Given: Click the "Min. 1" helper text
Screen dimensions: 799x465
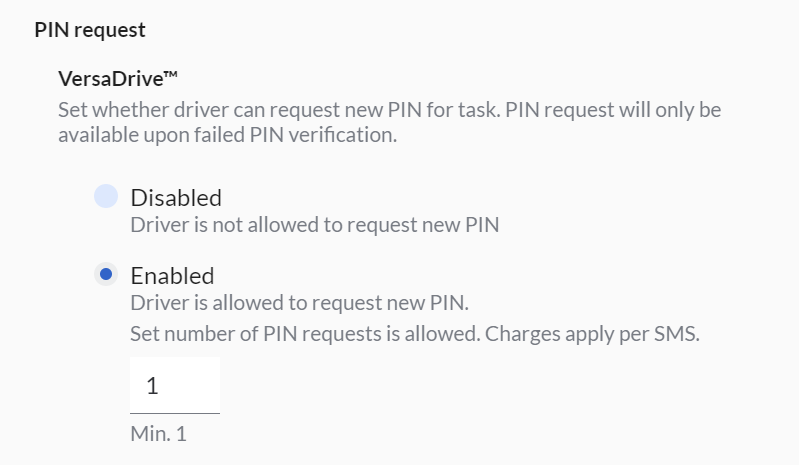Looking at the screenshot, I should coord(158,435).
